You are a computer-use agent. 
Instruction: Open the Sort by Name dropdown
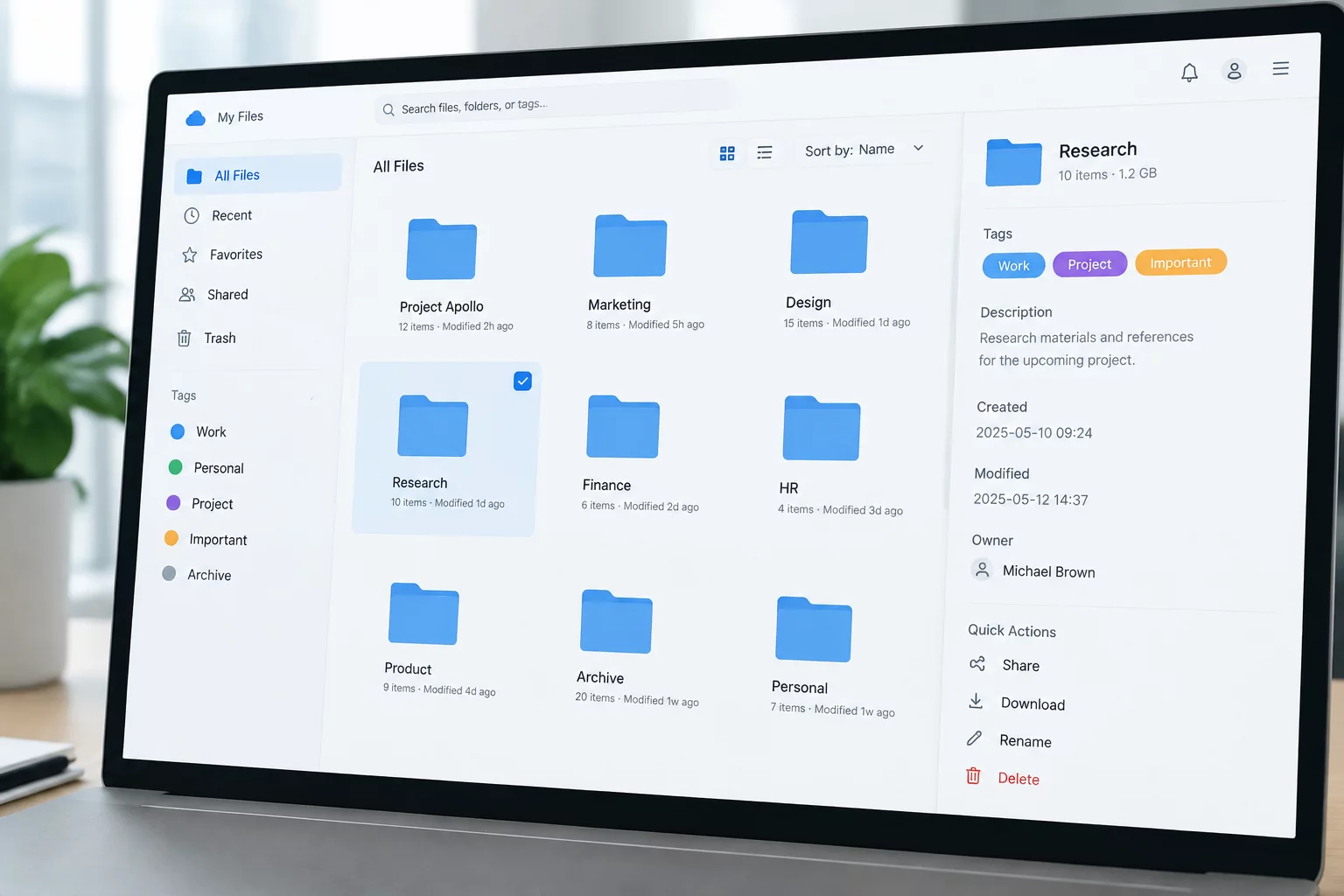(x=864, y=150)
